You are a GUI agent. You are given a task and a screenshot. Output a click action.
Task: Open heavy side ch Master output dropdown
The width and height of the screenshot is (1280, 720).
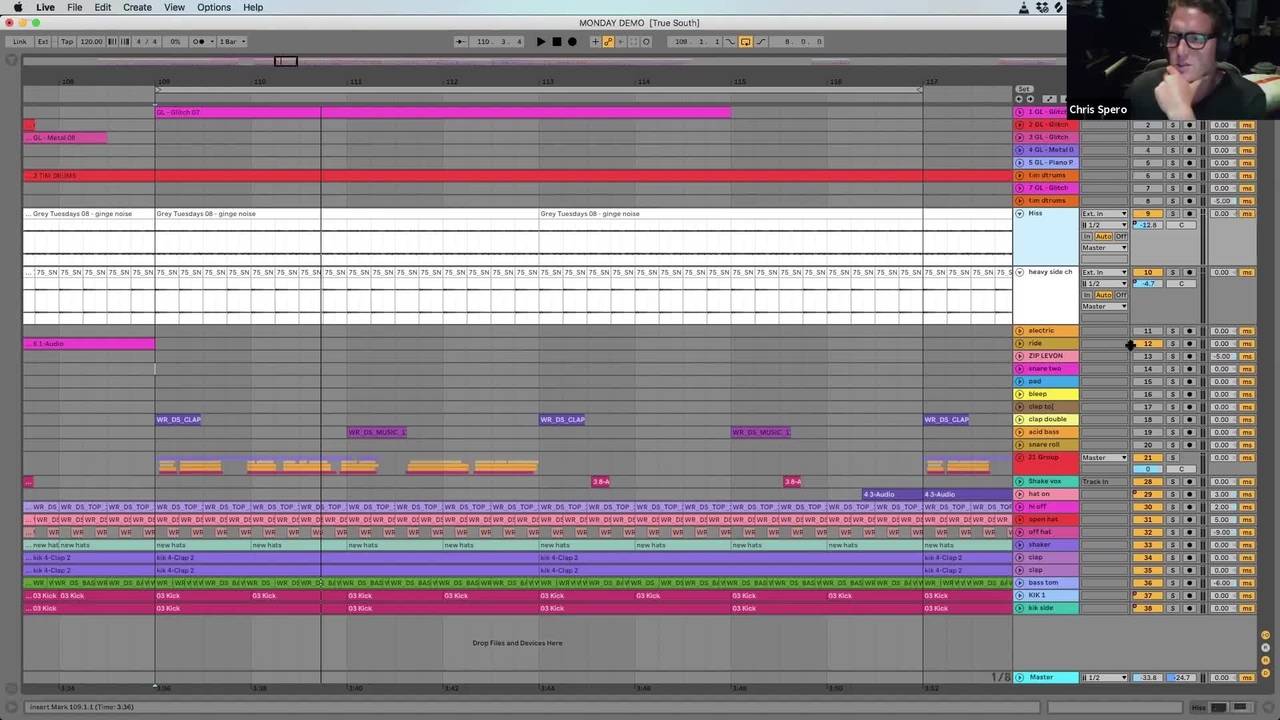click(1104, 306)
